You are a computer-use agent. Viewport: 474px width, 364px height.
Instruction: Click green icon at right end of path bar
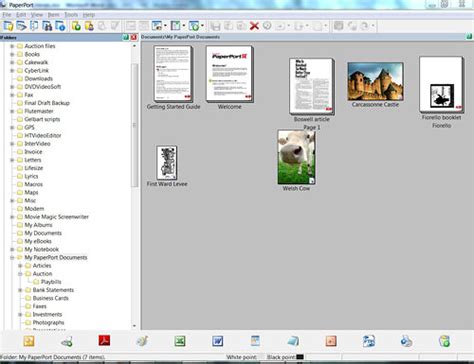[x=469, y=36]
